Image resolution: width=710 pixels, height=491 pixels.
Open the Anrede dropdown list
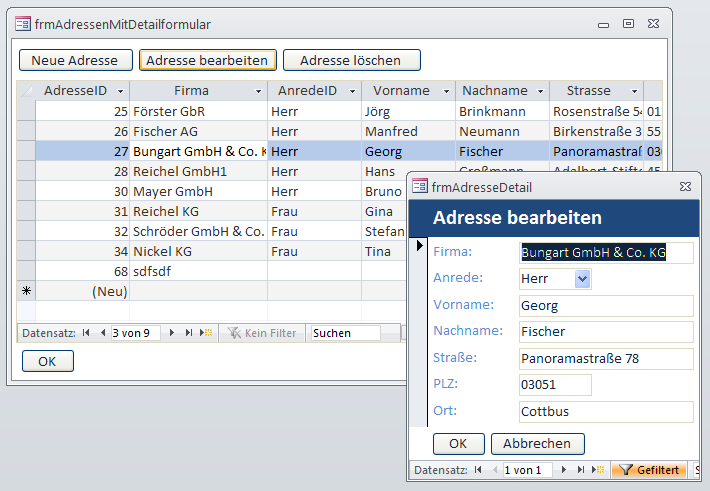click(x=583, y=279)
